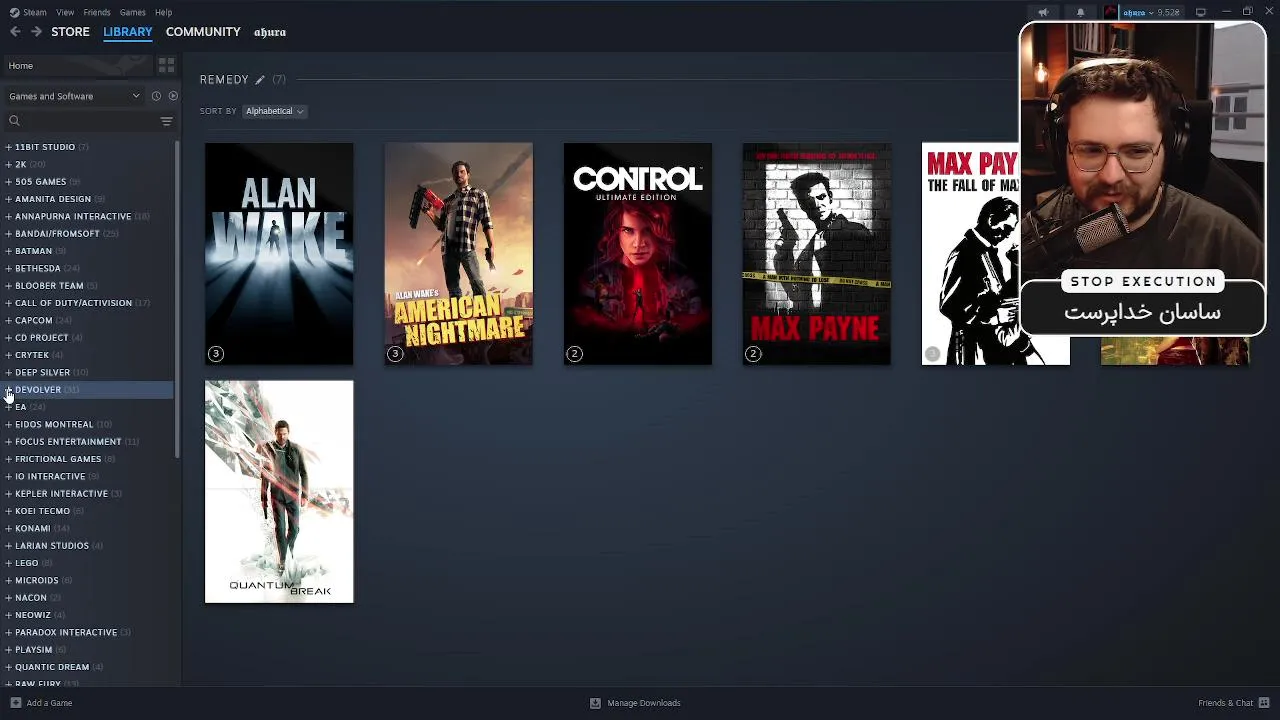The width and height of the screenshot is (1280, 720).
Task: Expand the 505 GAMES collection
Action: pyautogui.click(x=9, y=182)
